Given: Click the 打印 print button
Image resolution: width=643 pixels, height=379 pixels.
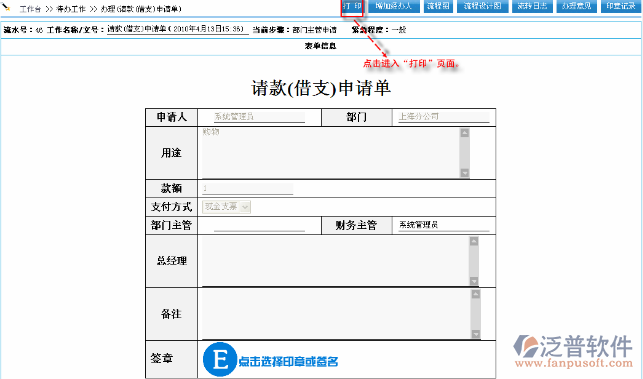Looking at the screenshot, I should [x=352, y=6].
